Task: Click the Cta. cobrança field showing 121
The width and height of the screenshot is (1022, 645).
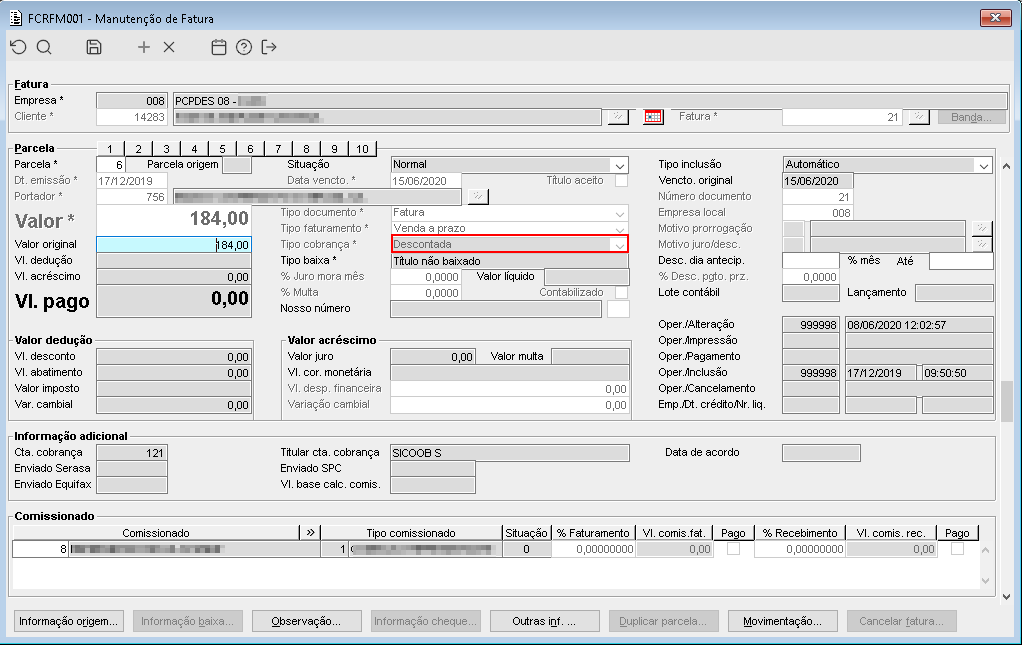Action: pos(132,453)
